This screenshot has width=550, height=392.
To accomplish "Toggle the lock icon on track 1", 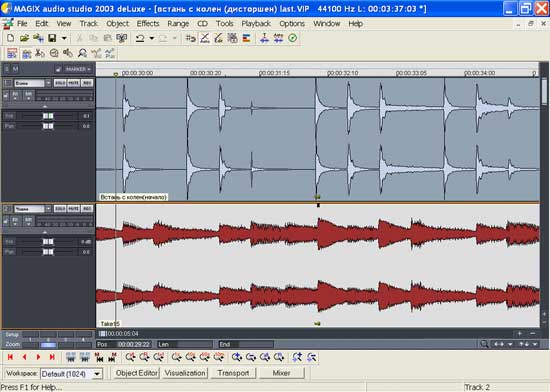I will [6, 95].
